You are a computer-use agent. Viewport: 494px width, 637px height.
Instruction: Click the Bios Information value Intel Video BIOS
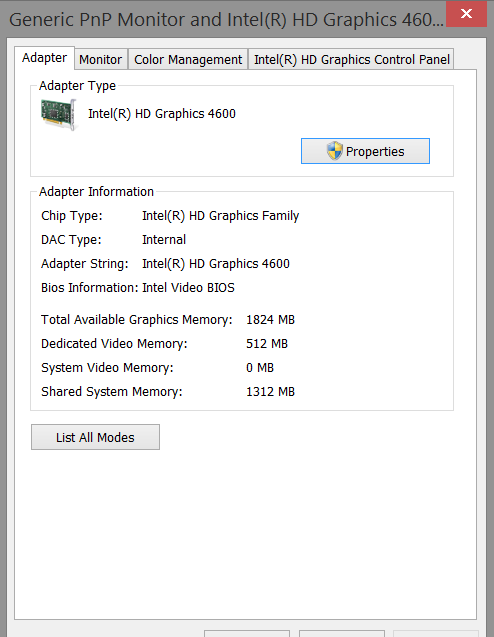188,288
